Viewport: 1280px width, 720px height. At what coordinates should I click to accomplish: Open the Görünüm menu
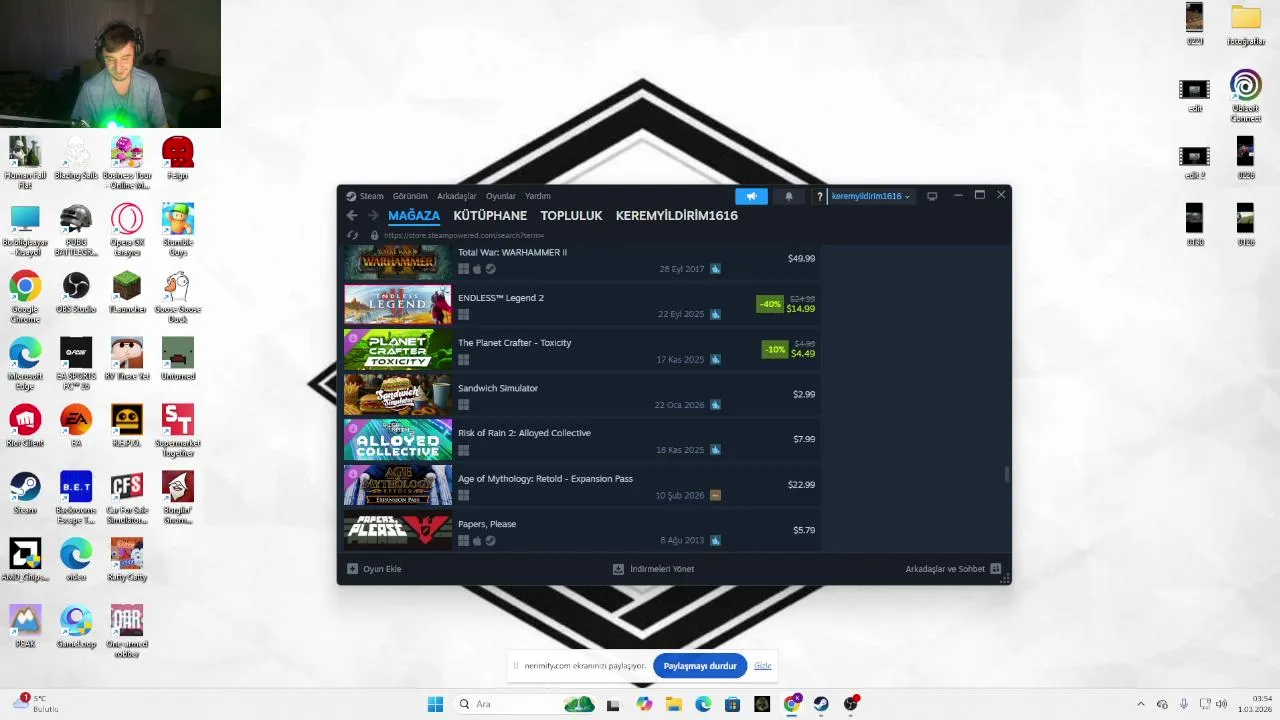tap(410, 196)
